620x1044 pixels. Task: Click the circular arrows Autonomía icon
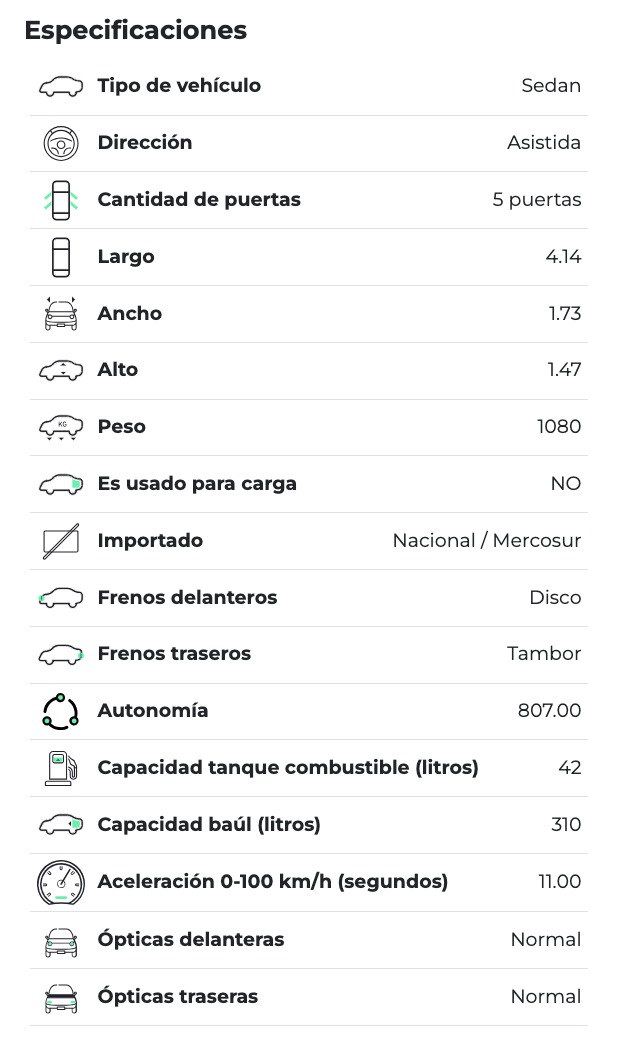coord(61,711)
